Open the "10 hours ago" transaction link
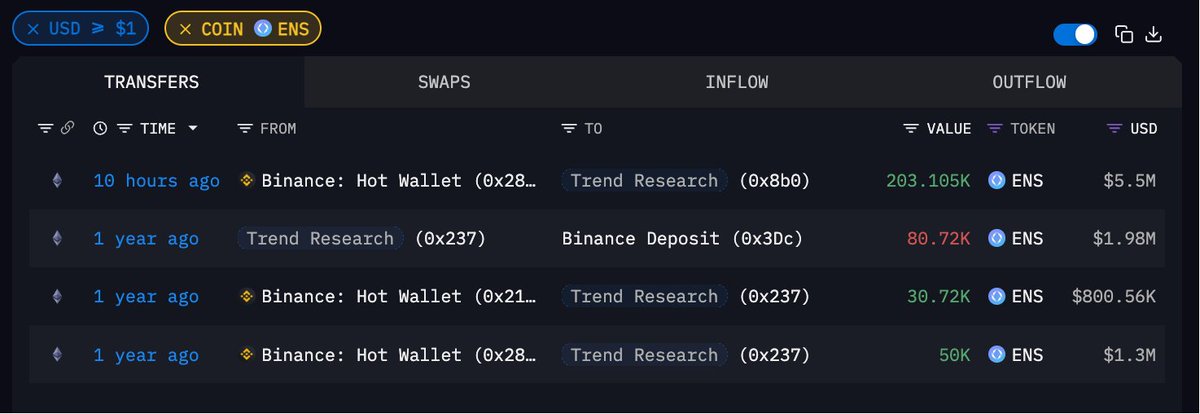Image resolution: width=1200 pixels, height=414 pixels. pos(157,181)
